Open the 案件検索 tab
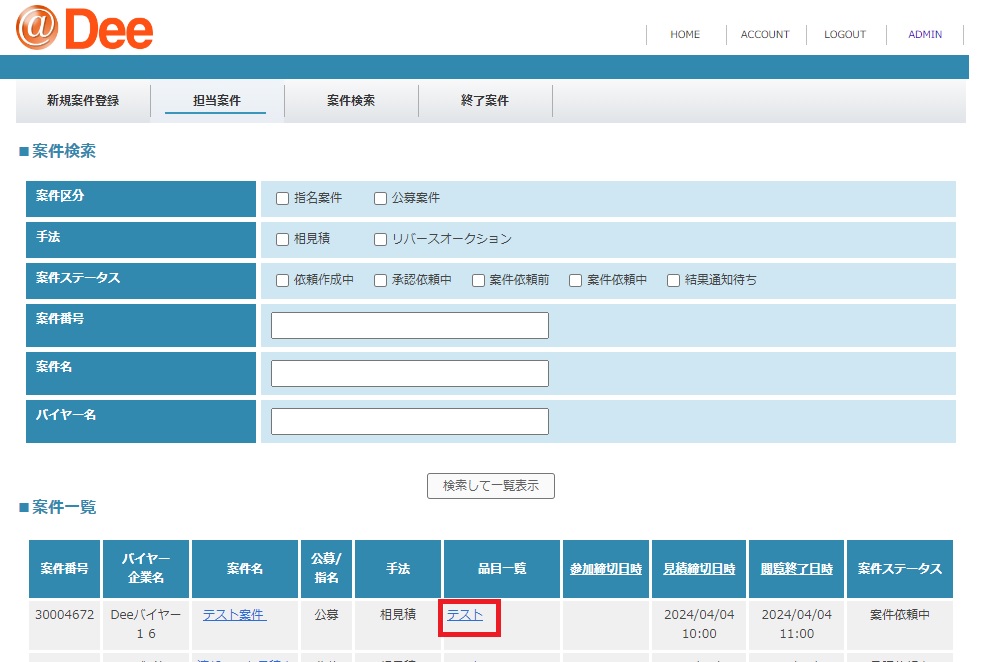The height and width of the screenshot is (662, 984). pos(351,100)
